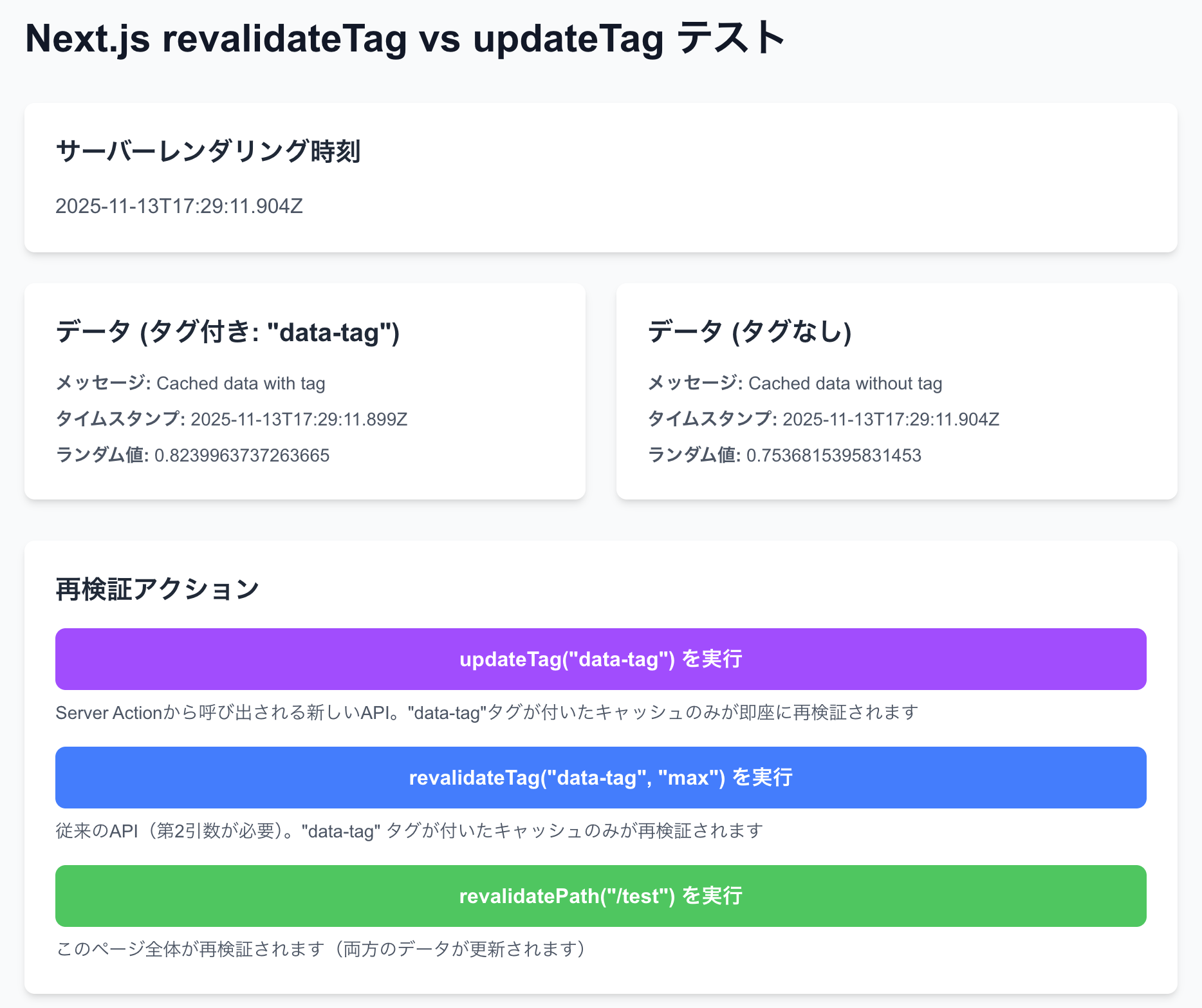The height and width of the screenshot is (1008, 1202).
Task: Select the untagged random value 0.7536815395831453
Action: pos(784,455)
